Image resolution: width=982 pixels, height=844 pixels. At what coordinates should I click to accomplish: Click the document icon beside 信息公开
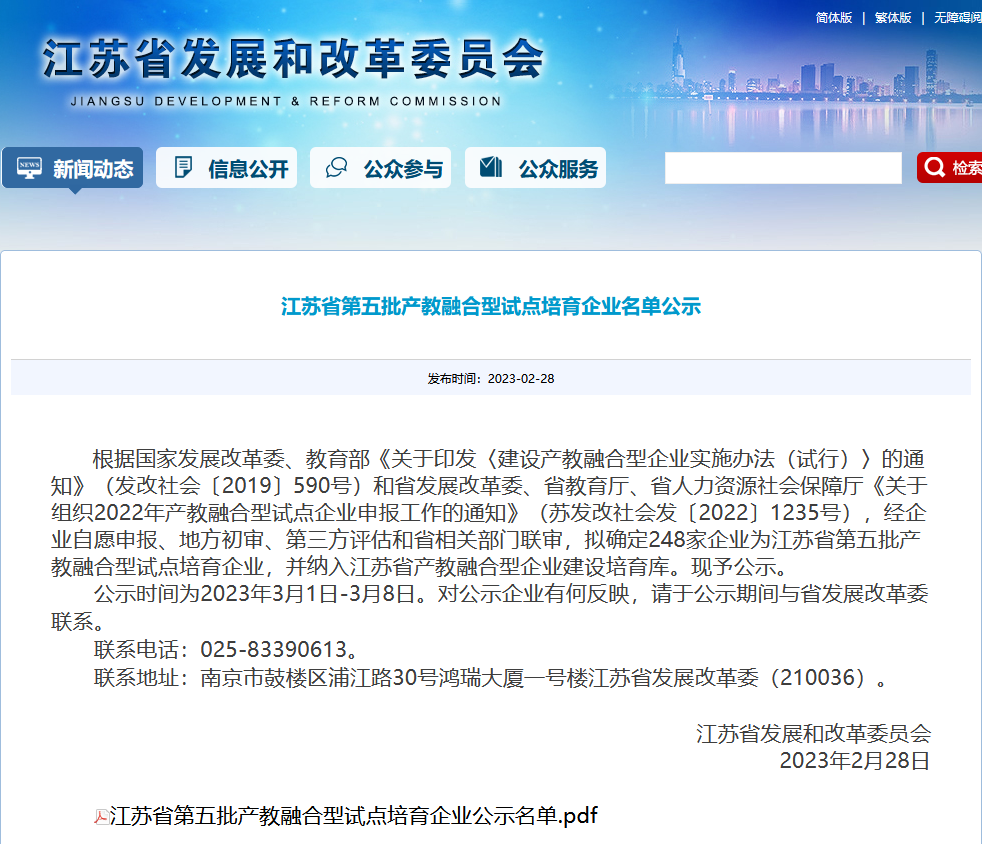pyautogui.click(x=183, y=168)
